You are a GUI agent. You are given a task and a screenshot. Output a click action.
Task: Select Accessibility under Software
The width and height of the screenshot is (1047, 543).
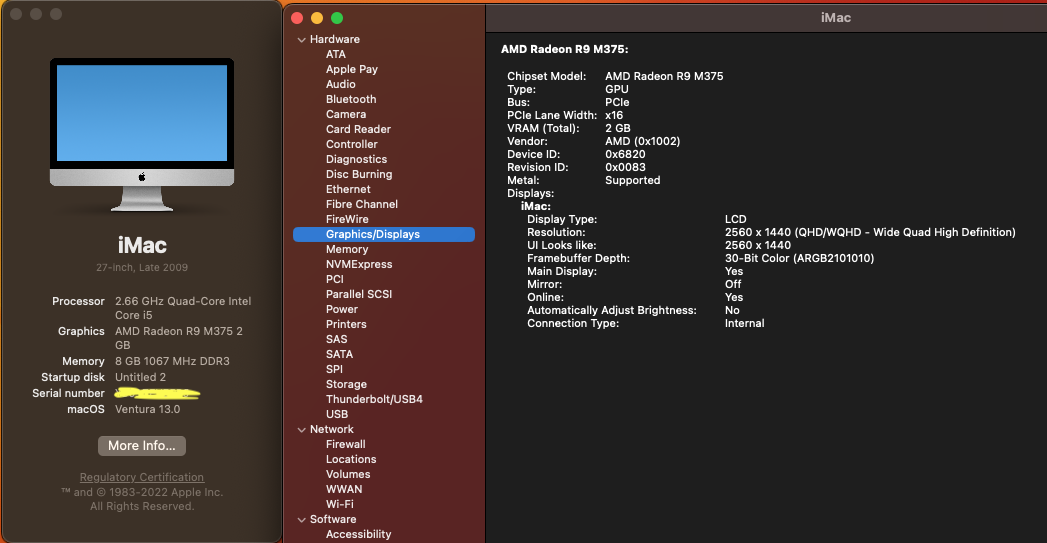click(x=358, y=535)
